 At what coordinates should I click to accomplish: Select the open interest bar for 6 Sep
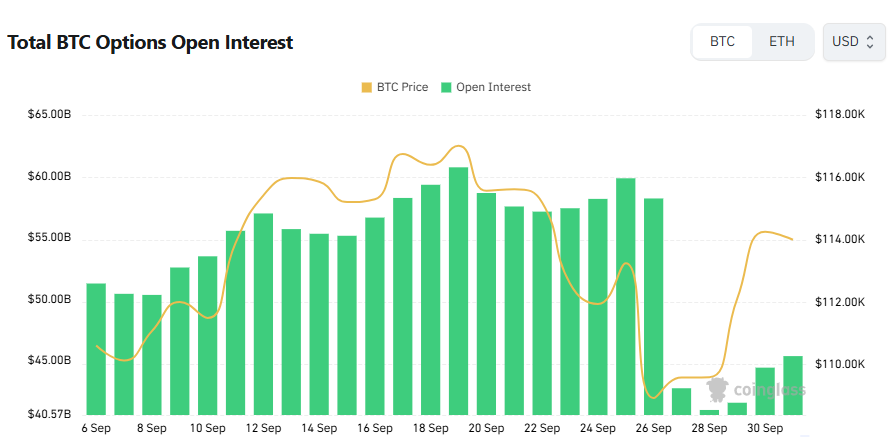pyautogui.click(x=96, y=348)
